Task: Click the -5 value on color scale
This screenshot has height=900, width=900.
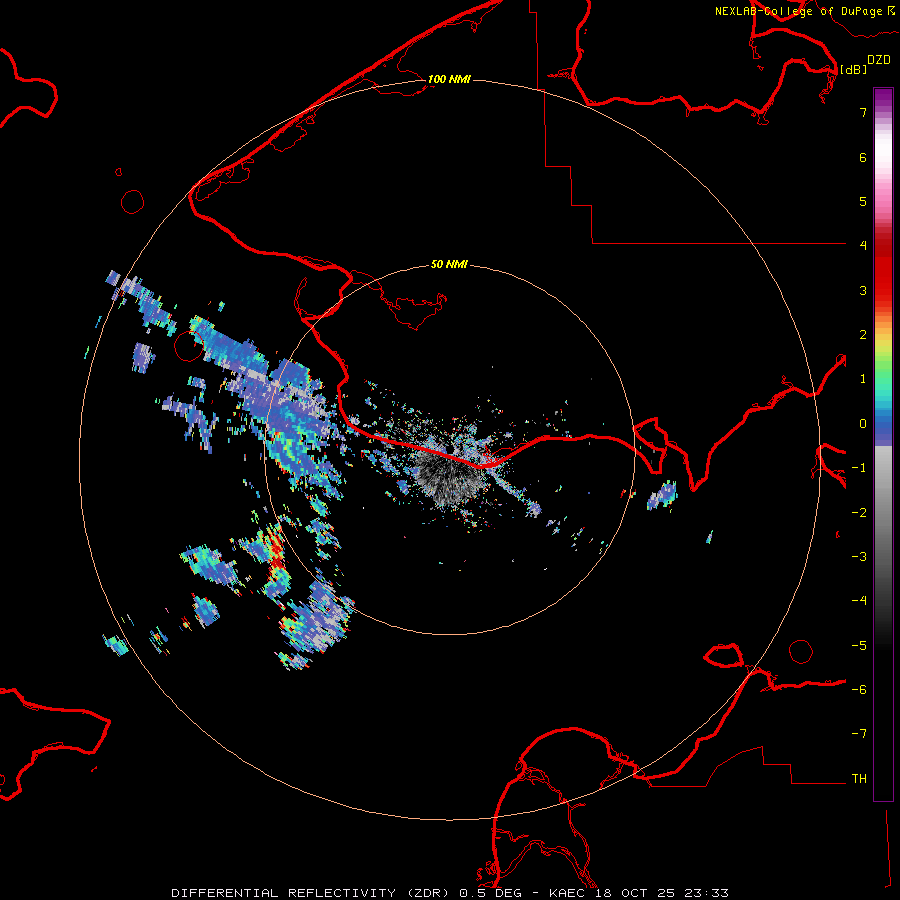Action: (859, 646)
